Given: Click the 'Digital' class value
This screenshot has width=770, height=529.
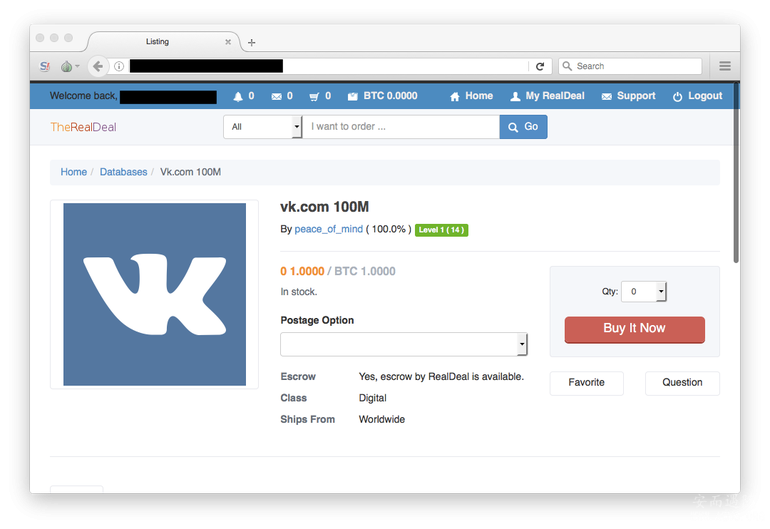Looking at the screenshot, I should tap(373, 398).
